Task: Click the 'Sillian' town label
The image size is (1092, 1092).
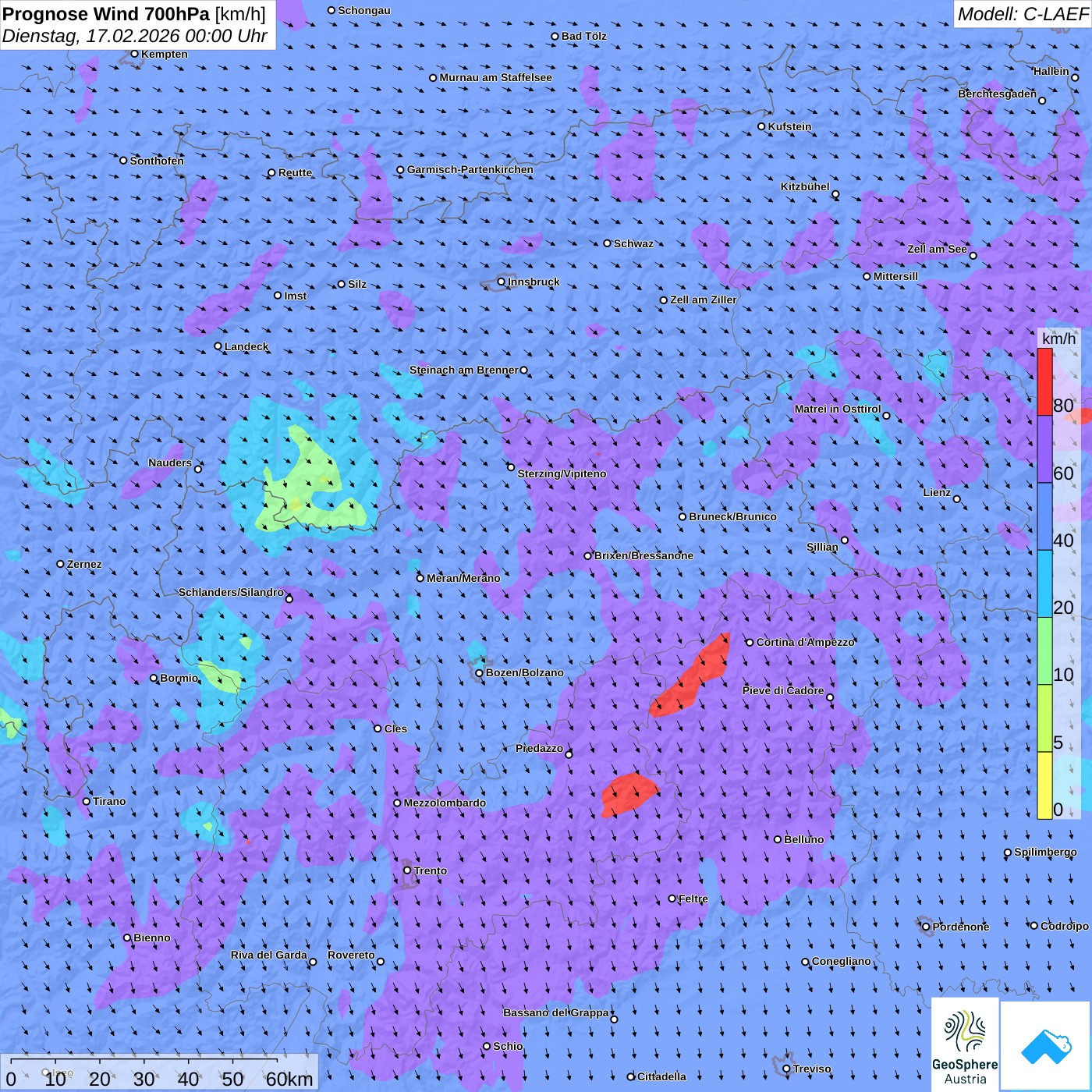Action: (x=822, y=547)
